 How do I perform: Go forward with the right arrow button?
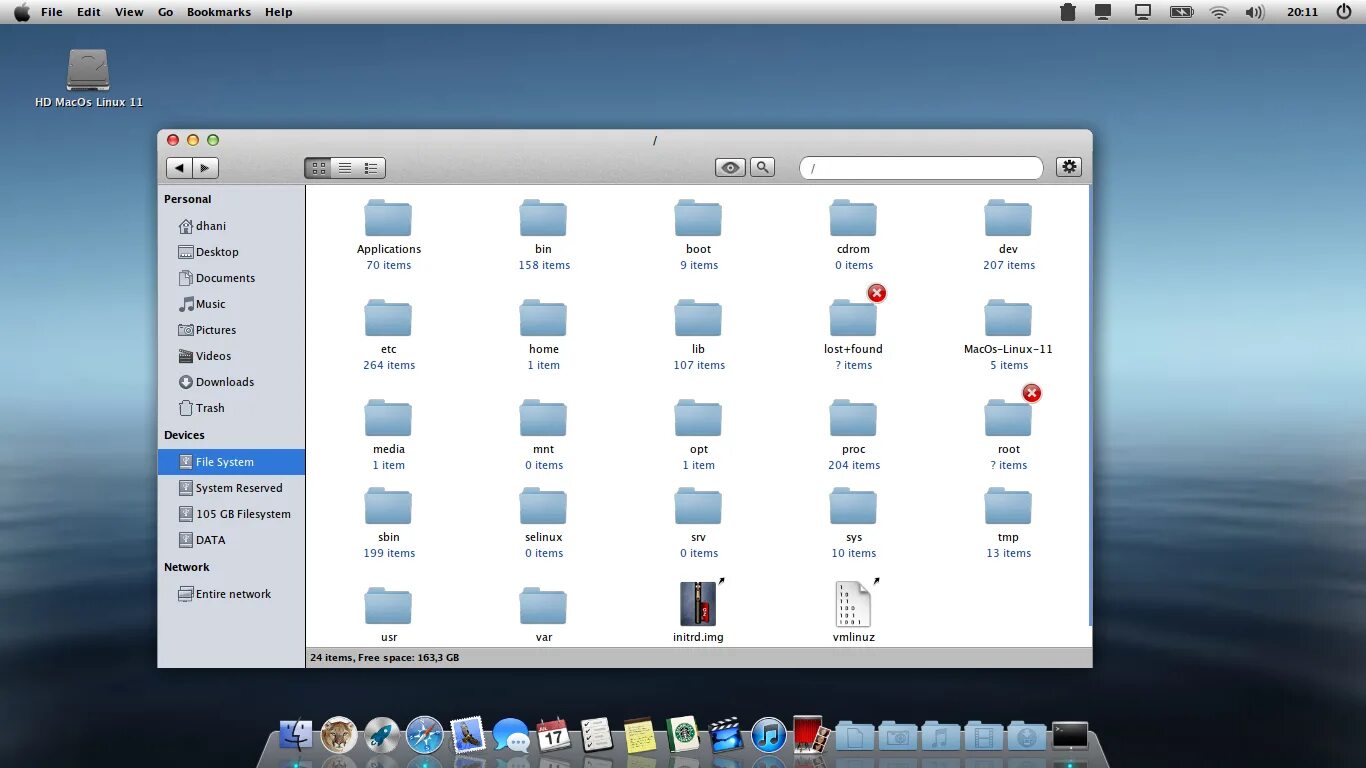[205, 168]
